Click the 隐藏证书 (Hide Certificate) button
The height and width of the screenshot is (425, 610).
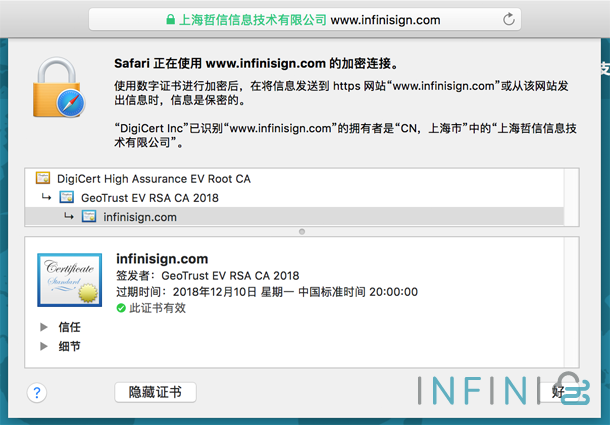(155, 392)
